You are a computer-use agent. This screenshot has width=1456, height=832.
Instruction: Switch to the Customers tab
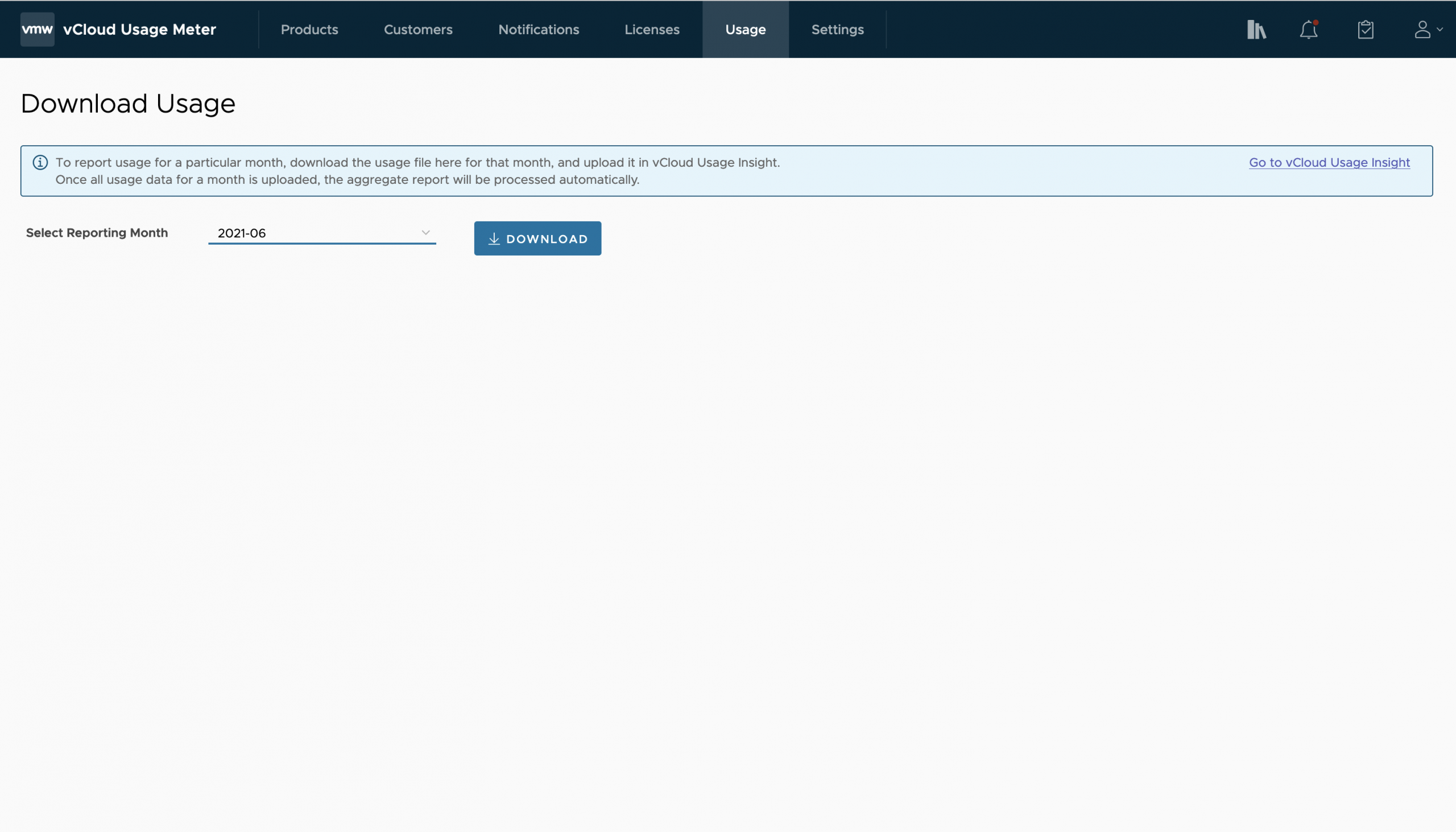tap(418, 30)
